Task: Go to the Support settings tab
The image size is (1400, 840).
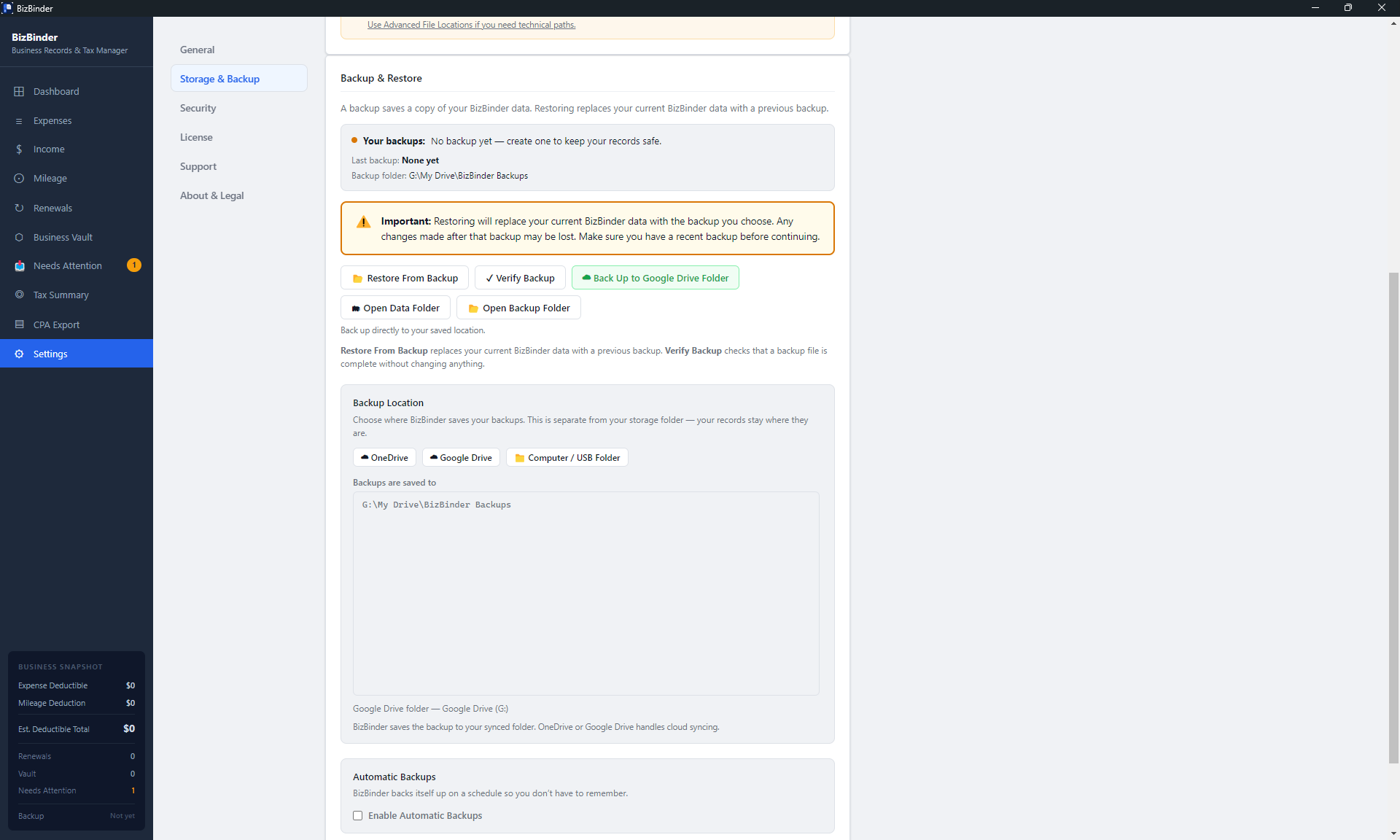Action: [x=239, y=166]
